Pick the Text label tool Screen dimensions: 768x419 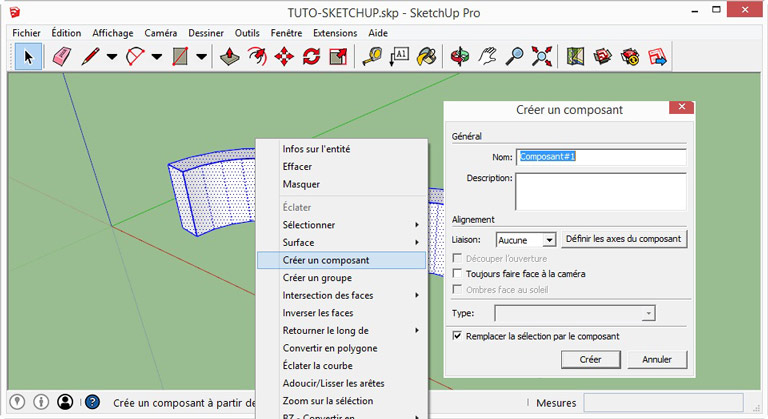pos(399,56)
